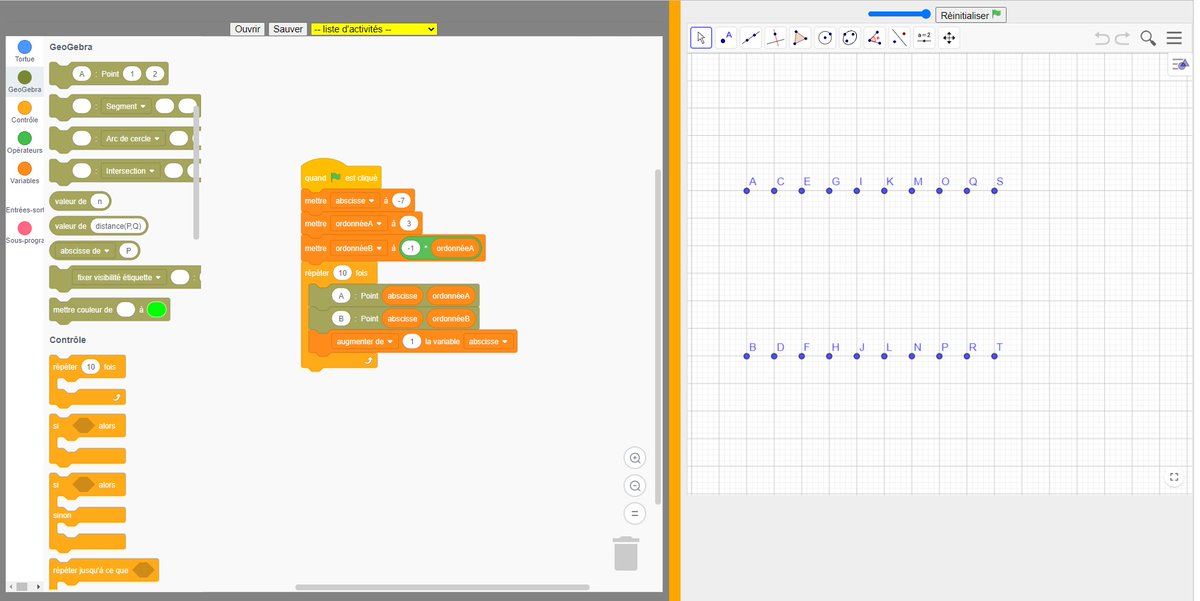Click the quand drapeau est cliqué hat block

click(x=341, y=174)
